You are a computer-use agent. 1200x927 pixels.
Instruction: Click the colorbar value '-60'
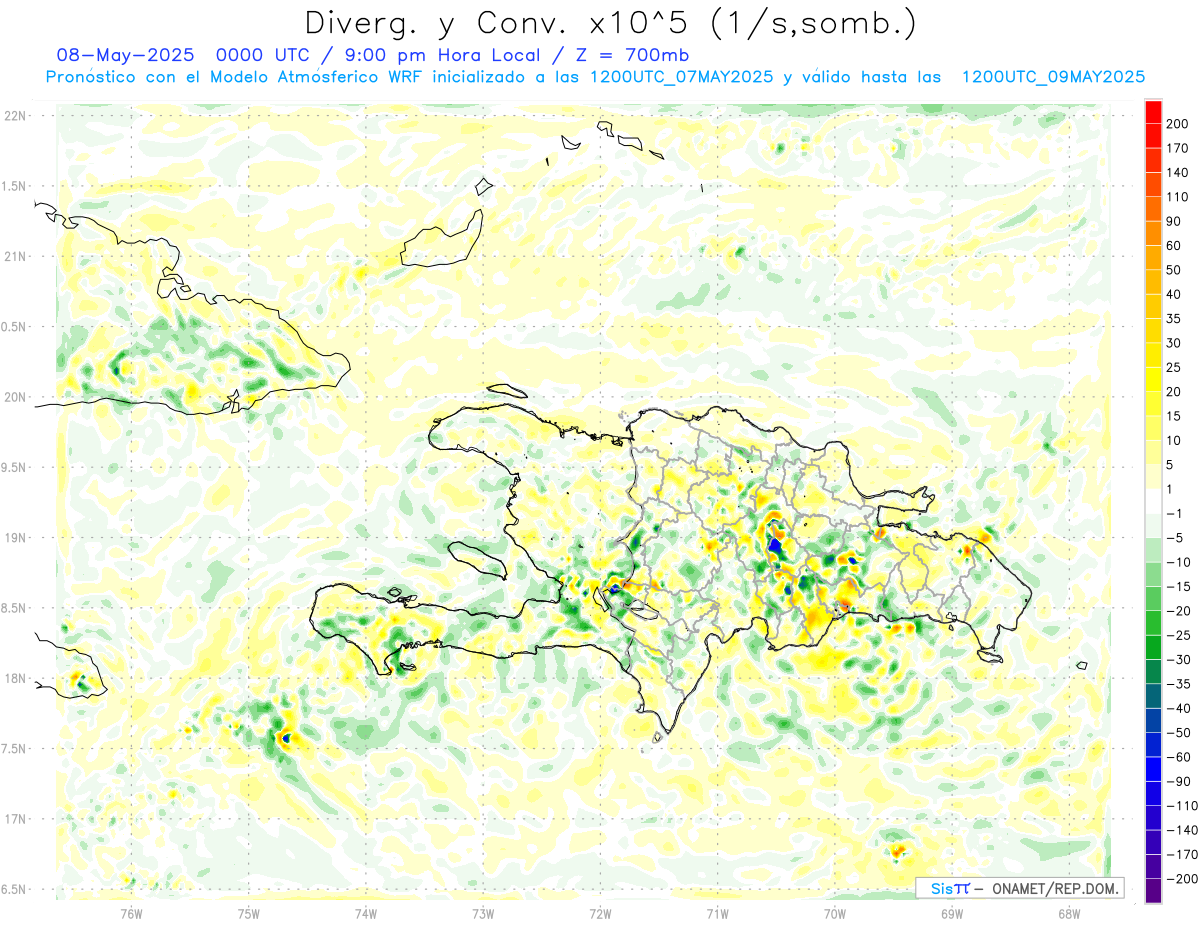tap(1178, 758)
